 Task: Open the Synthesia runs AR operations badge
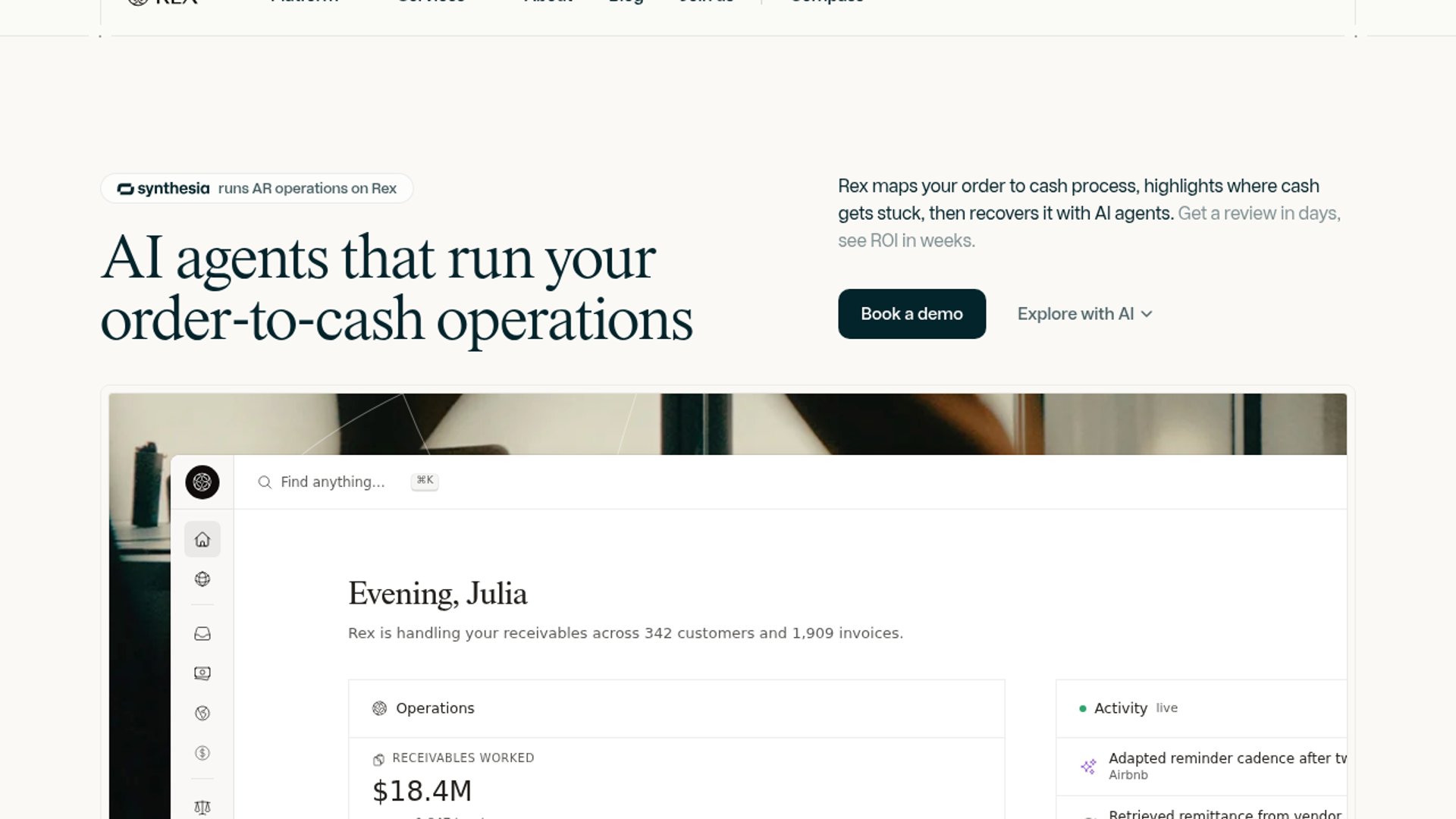point(257,189)
